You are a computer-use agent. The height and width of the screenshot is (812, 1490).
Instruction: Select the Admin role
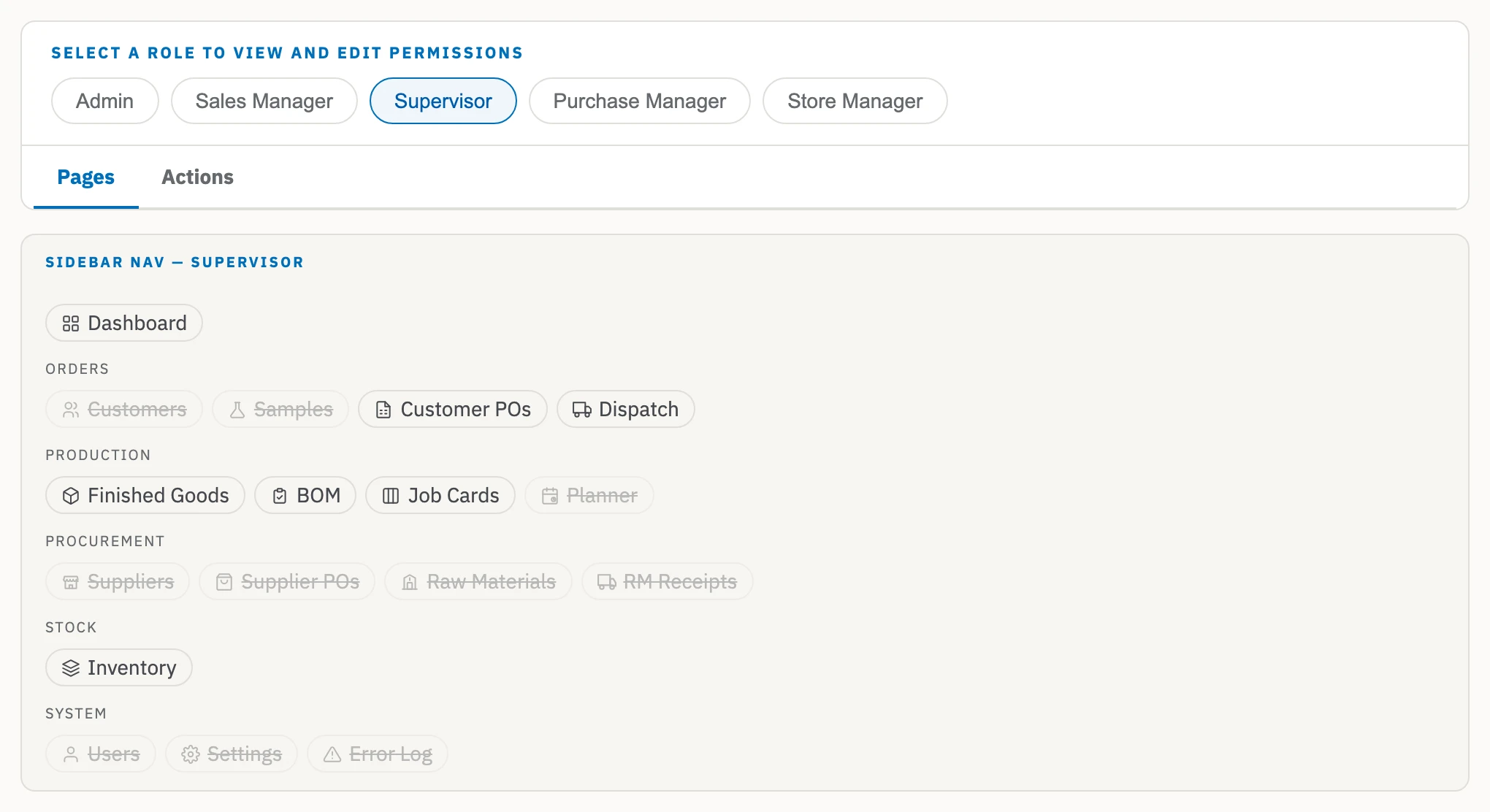pos(105,101)
